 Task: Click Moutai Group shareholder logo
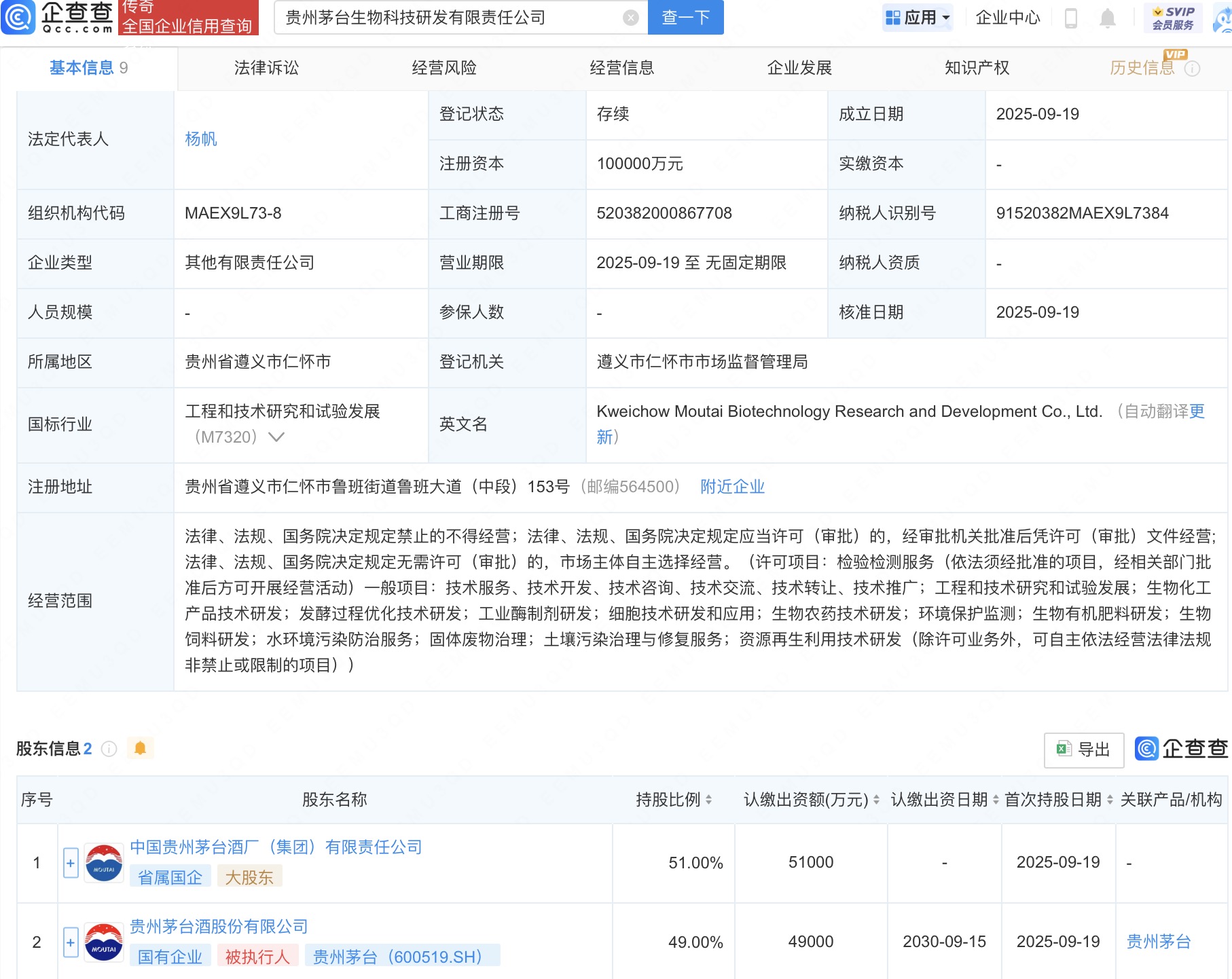coord(104,863)
